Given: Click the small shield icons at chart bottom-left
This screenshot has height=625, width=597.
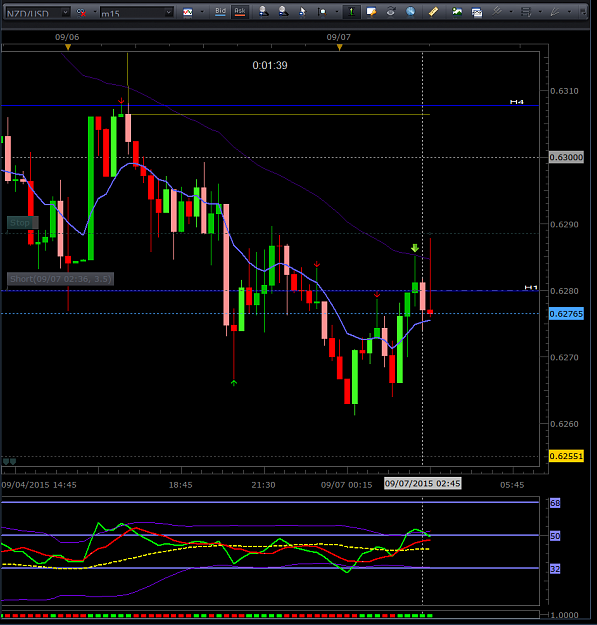Looking at the screenshot, I should pos(10,462).
